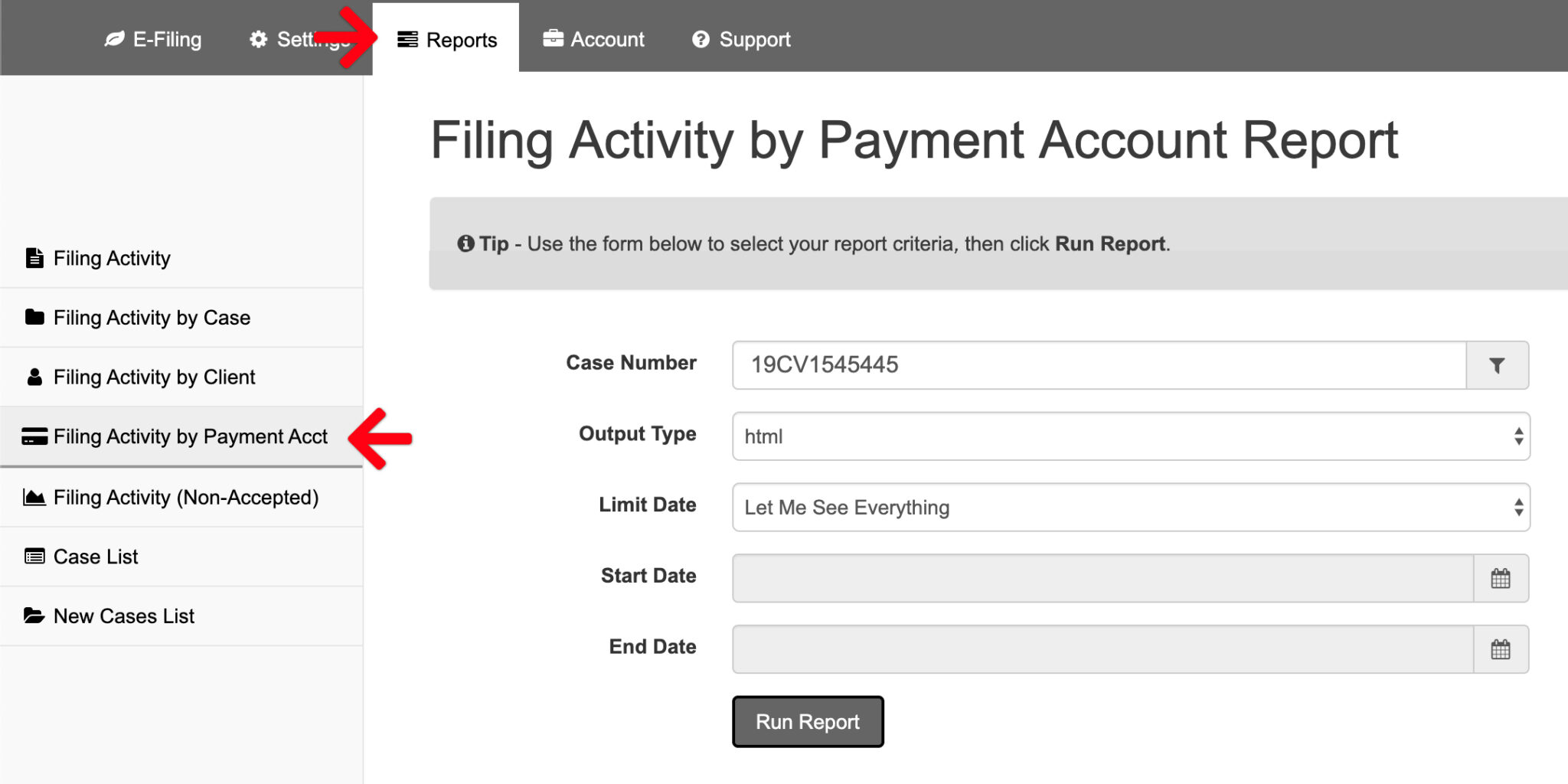The height and width of the screenshot is (784, 1568).
Task: Click the info icon beside Tip
Action: point(465,243)
